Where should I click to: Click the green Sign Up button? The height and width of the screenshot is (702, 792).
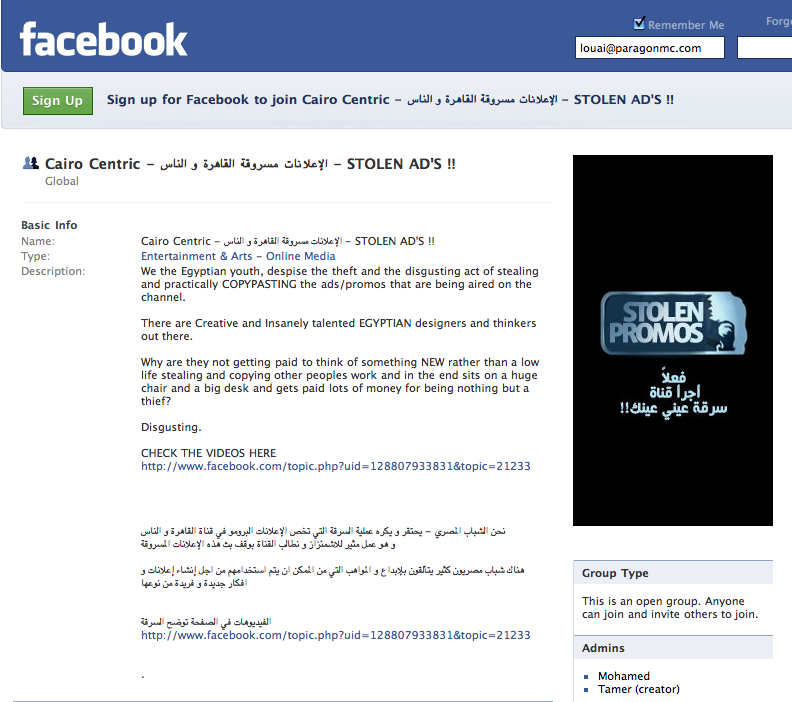58,101
